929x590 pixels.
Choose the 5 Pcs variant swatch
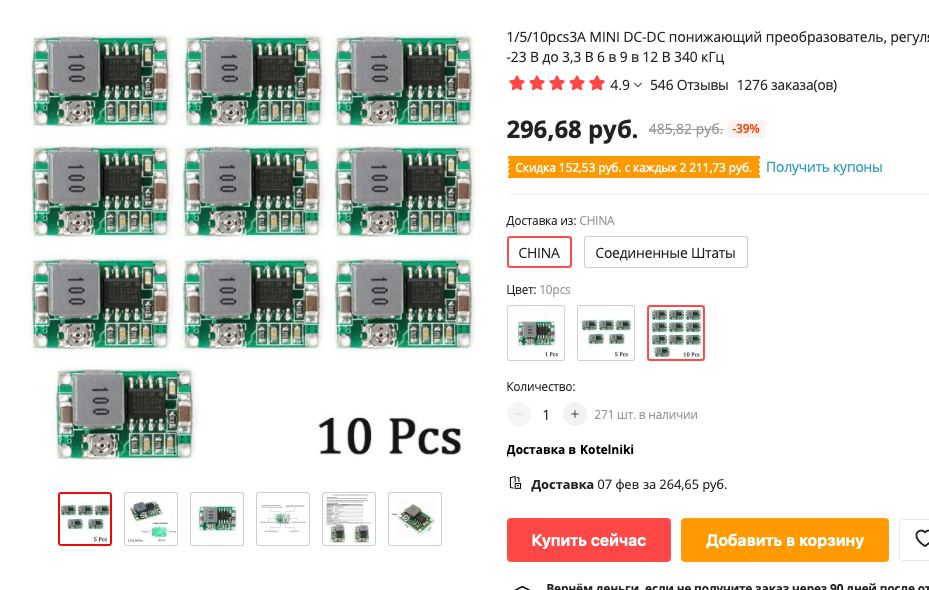(x=606, y=333)
